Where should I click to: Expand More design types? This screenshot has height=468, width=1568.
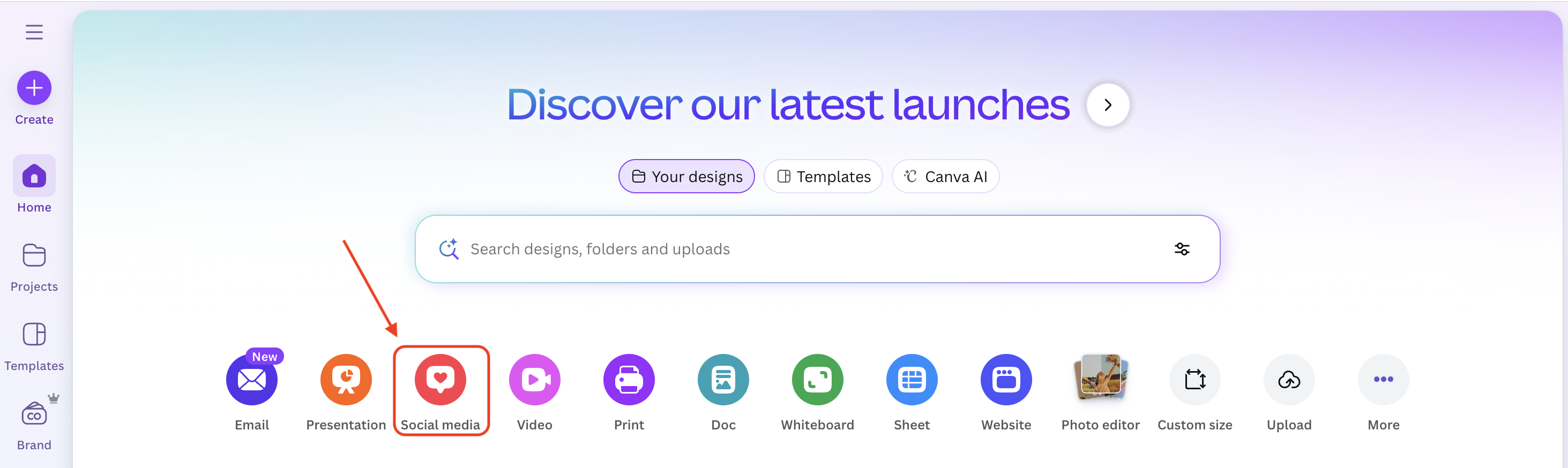coord(1383,380)
